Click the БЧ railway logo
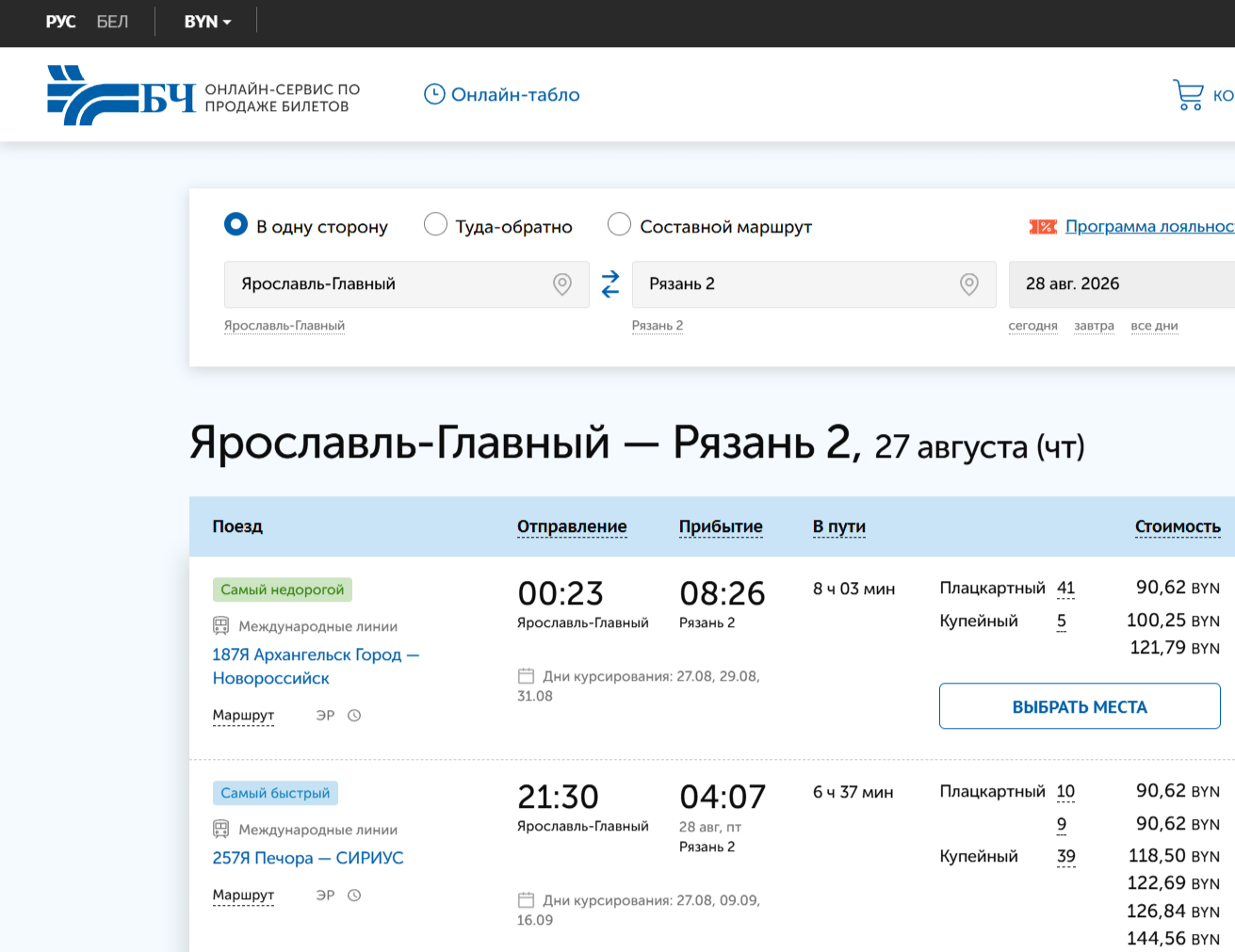Image resolution: width=1235 pixels, height=952 pixels. [x=122, y=95]
